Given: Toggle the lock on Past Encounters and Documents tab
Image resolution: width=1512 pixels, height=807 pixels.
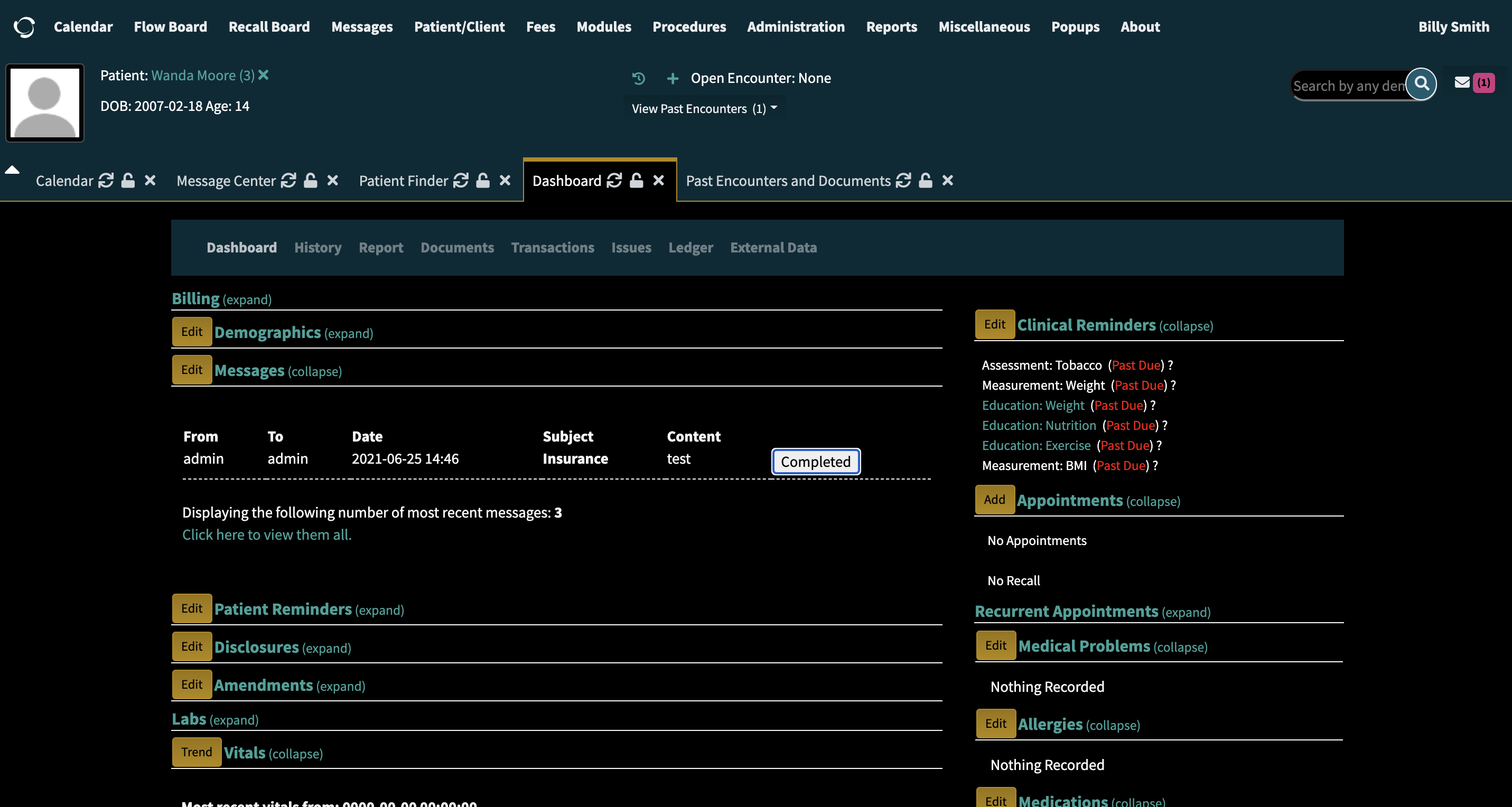Looking at the screenshot, I should (x=925, y=181).
